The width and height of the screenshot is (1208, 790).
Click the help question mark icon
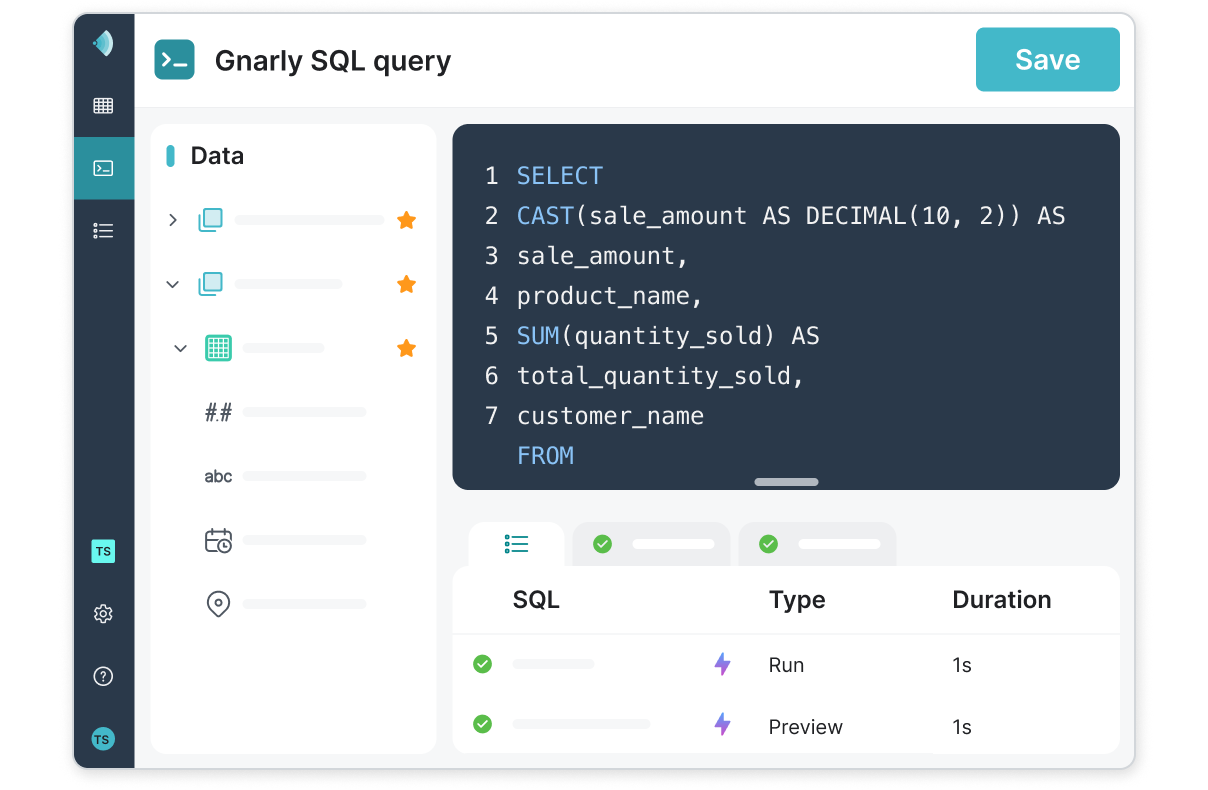103,676
